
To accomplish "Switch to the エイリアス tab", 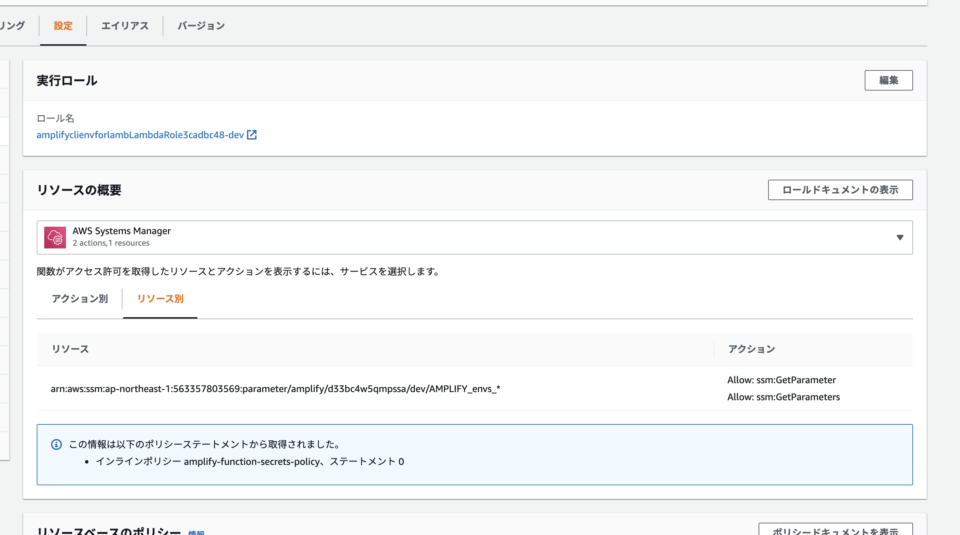I will coord(125,26).
